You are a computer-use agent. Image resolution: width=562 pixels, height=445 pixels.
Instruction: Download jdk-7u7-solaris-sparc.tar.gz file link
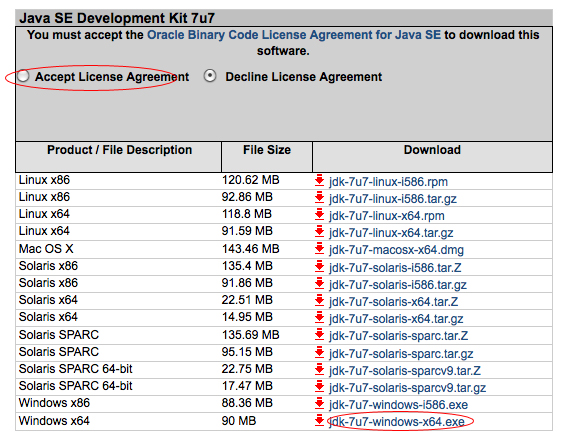click(401, 354)
